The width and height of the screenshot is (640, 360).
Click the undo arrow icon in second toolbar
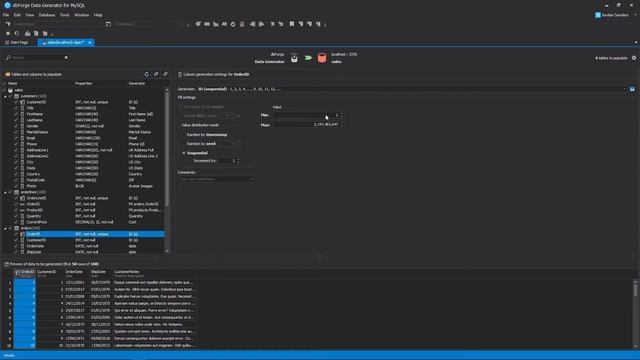(x=17, y=33)
